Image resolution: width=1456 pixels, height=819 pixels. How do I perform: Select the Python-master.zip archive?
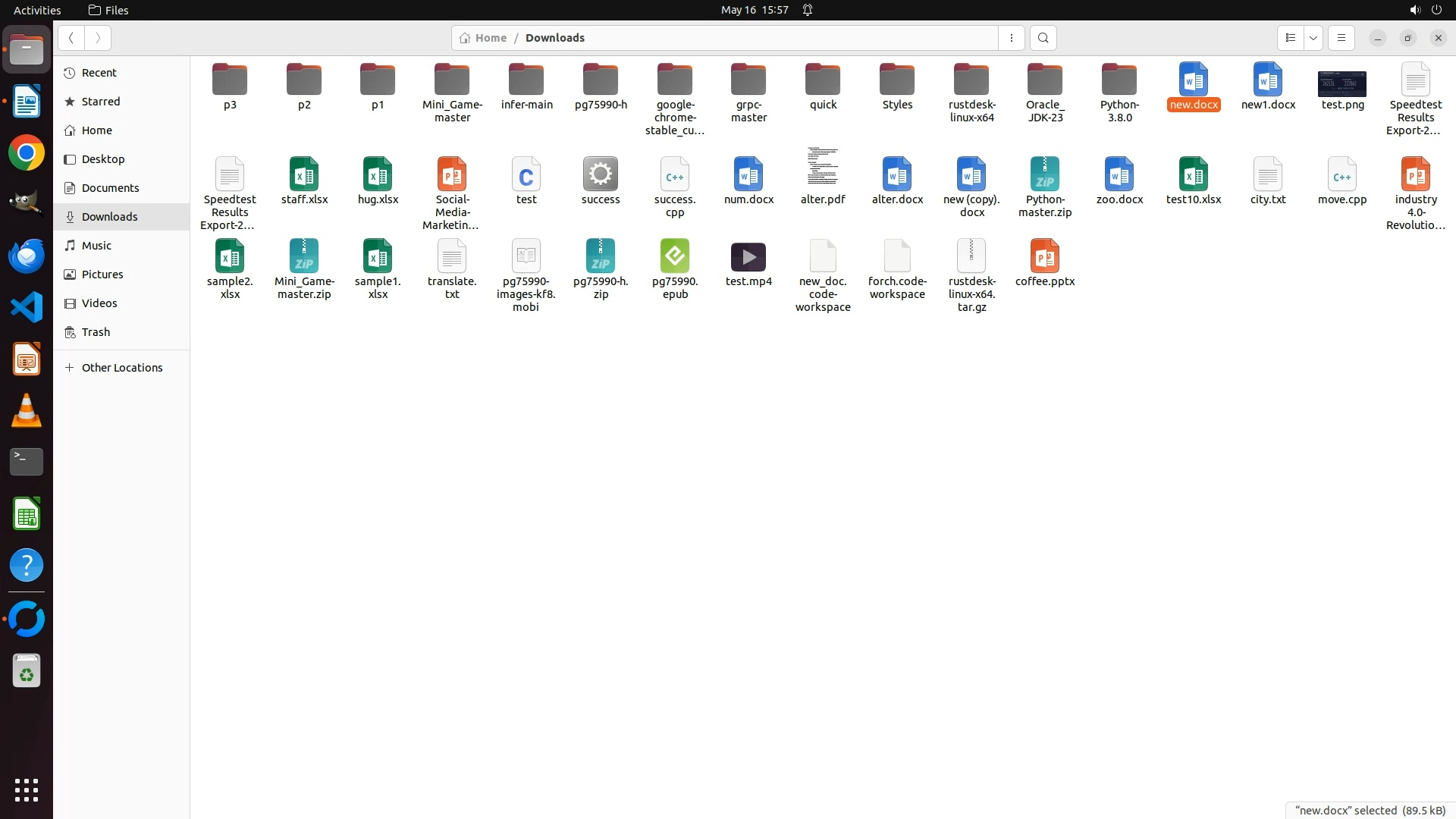coord(1044,175)
